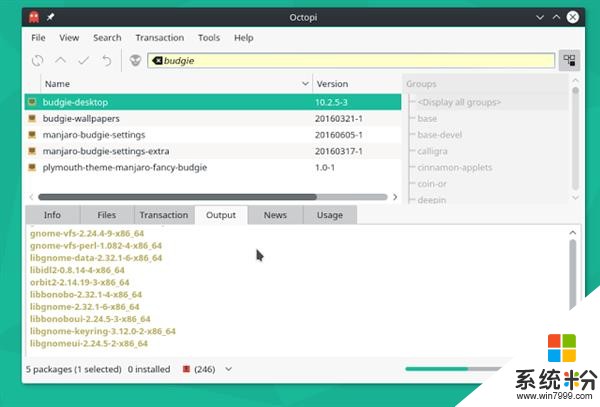Open the View menu

point(69,38)
